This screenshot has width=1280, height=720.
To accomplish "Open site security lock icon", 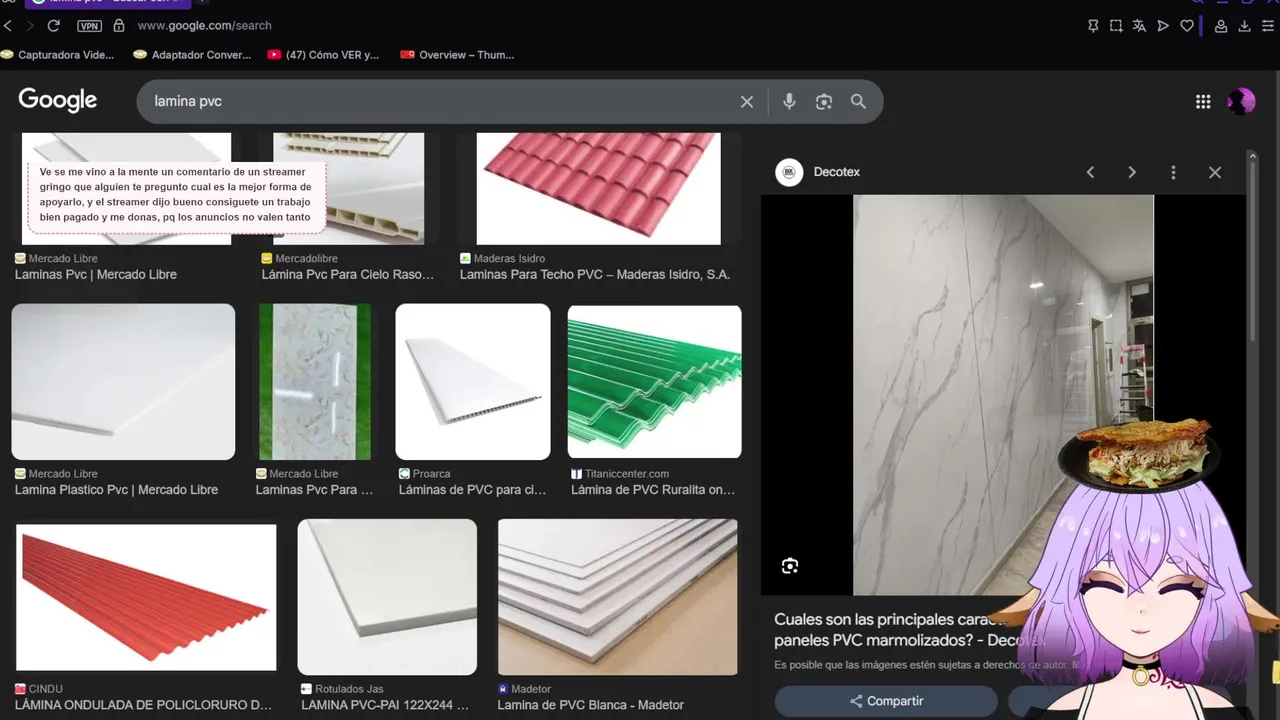I will [118, 25].
